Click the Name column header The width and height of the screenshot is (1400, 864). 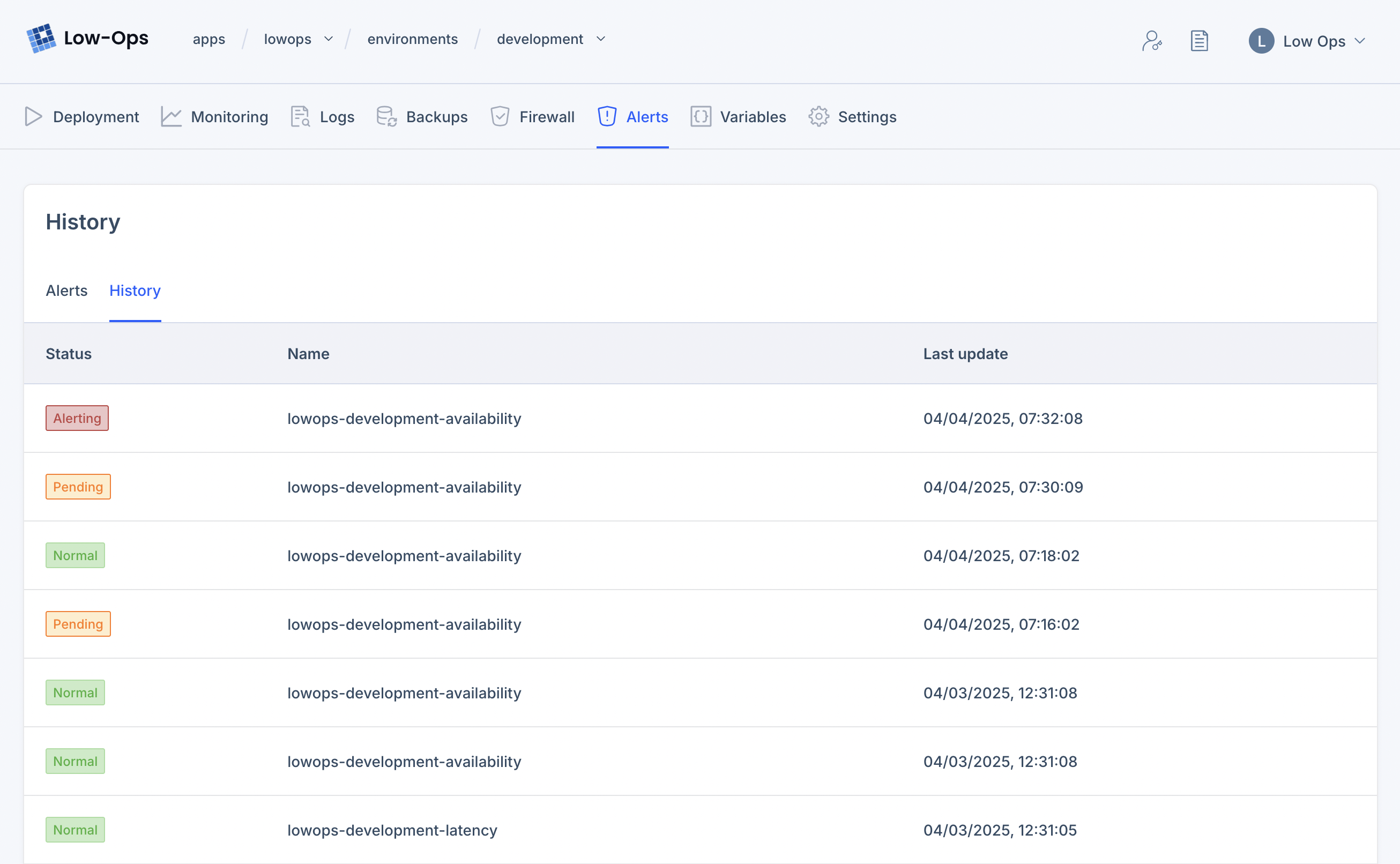click(x=308, y=354)
